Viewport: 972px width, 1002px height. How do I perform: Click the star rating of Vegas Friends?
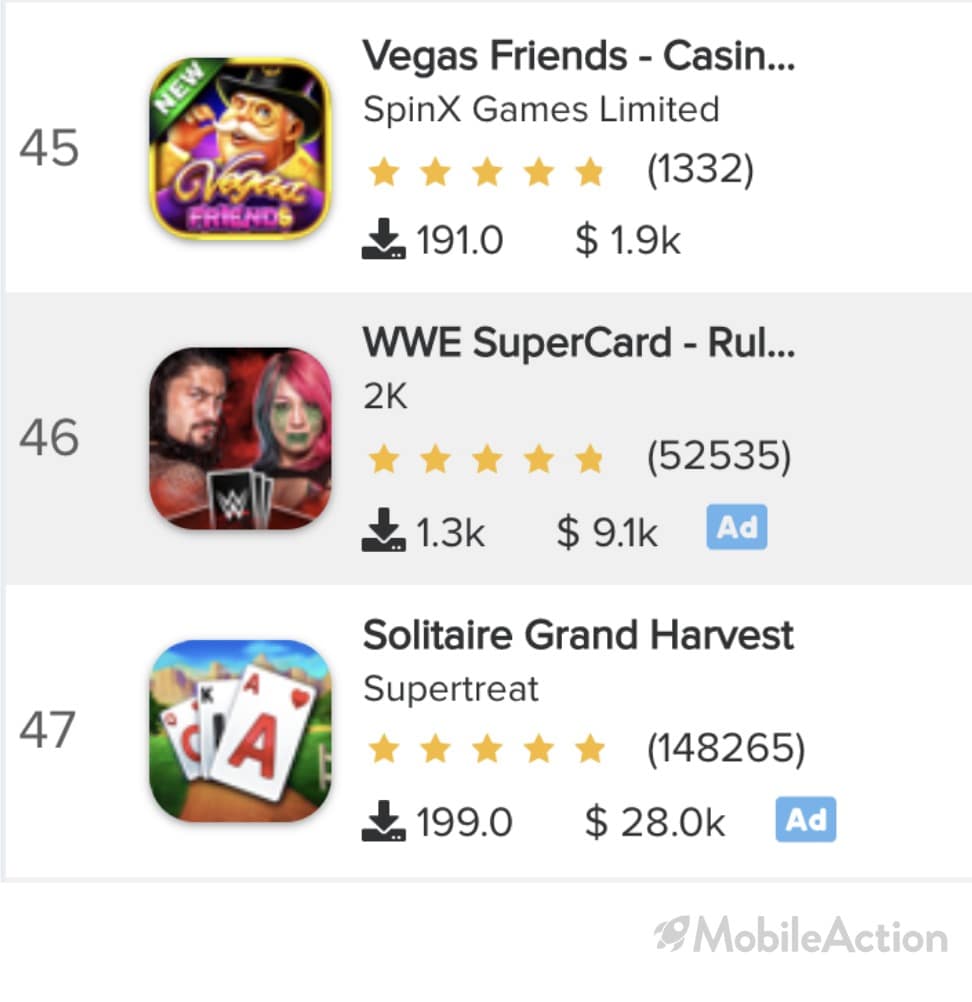(486, 172)
